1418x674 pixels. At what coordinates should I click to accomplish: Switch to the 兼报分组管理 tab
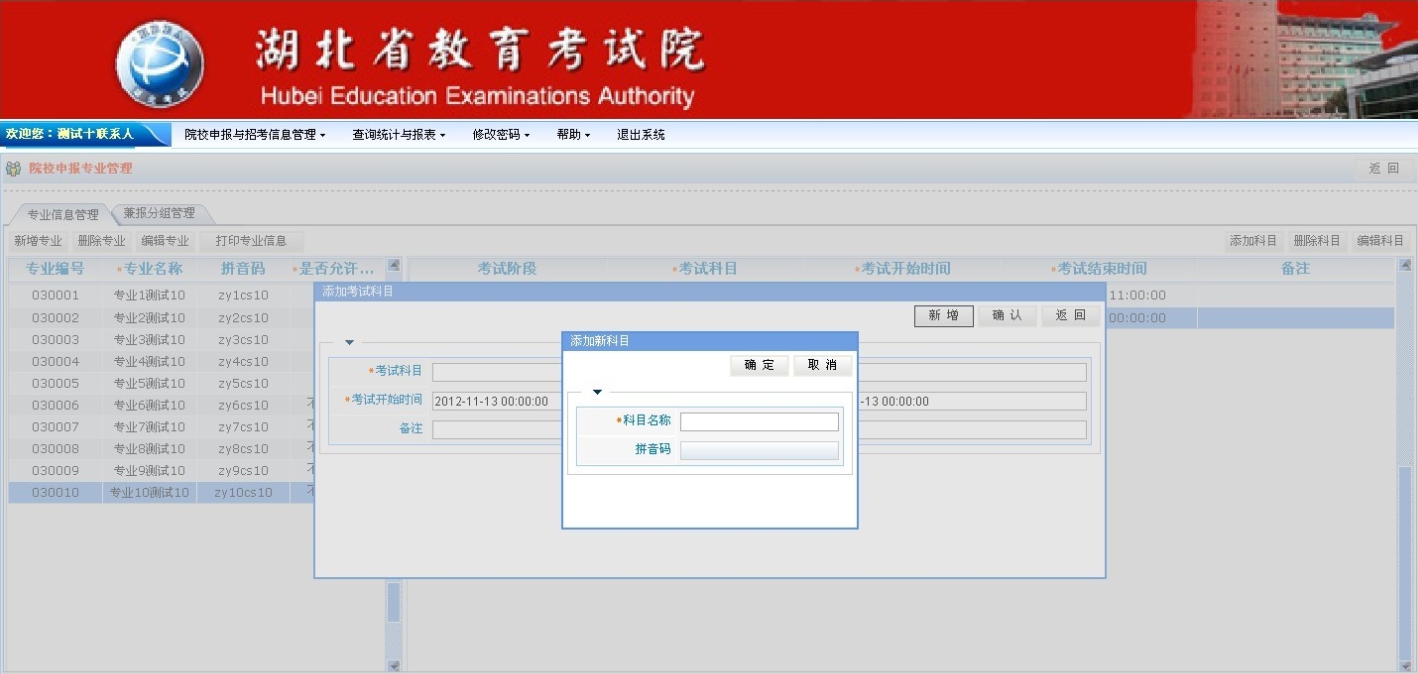(159, 213)
